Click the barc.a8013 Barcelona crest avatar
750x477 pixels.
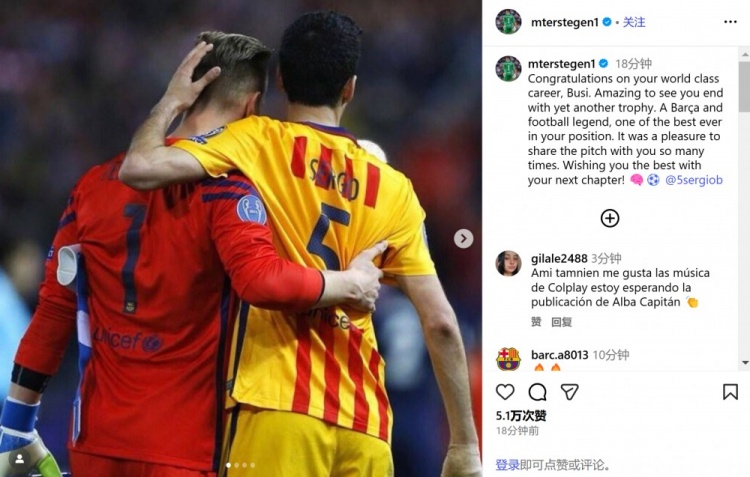[x=508, y=359]
